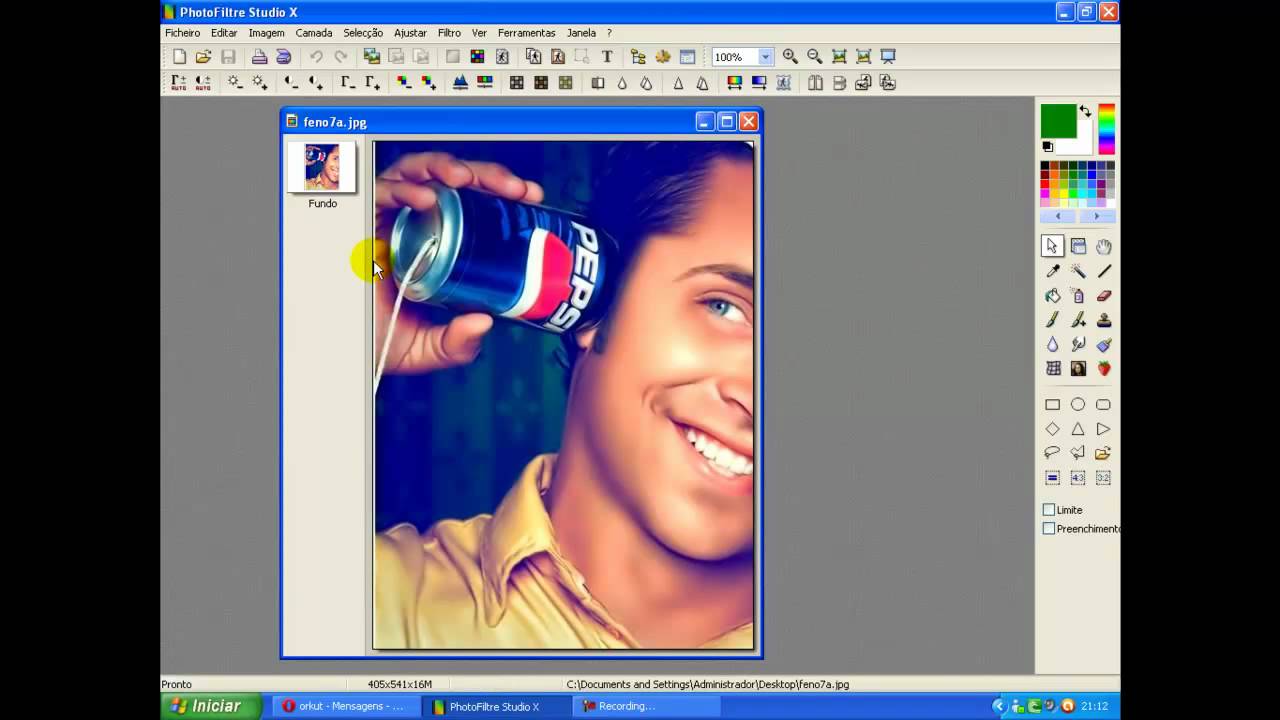This screenshot has height=720, width=1280.
Task: Click the Scanner import icon
Action: tap(284, 57)
